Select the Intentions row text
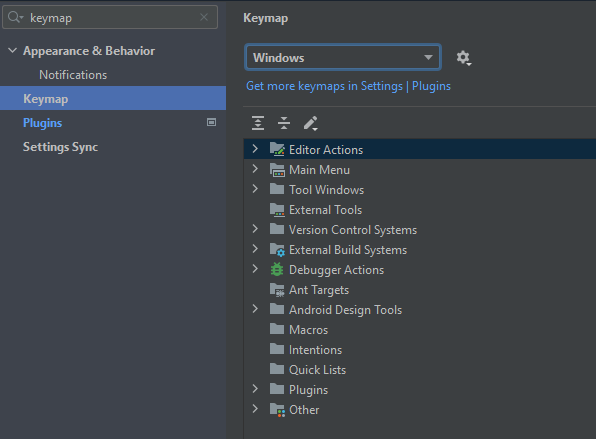The width and height of the screenshot is (596, 439). point(315,350)
